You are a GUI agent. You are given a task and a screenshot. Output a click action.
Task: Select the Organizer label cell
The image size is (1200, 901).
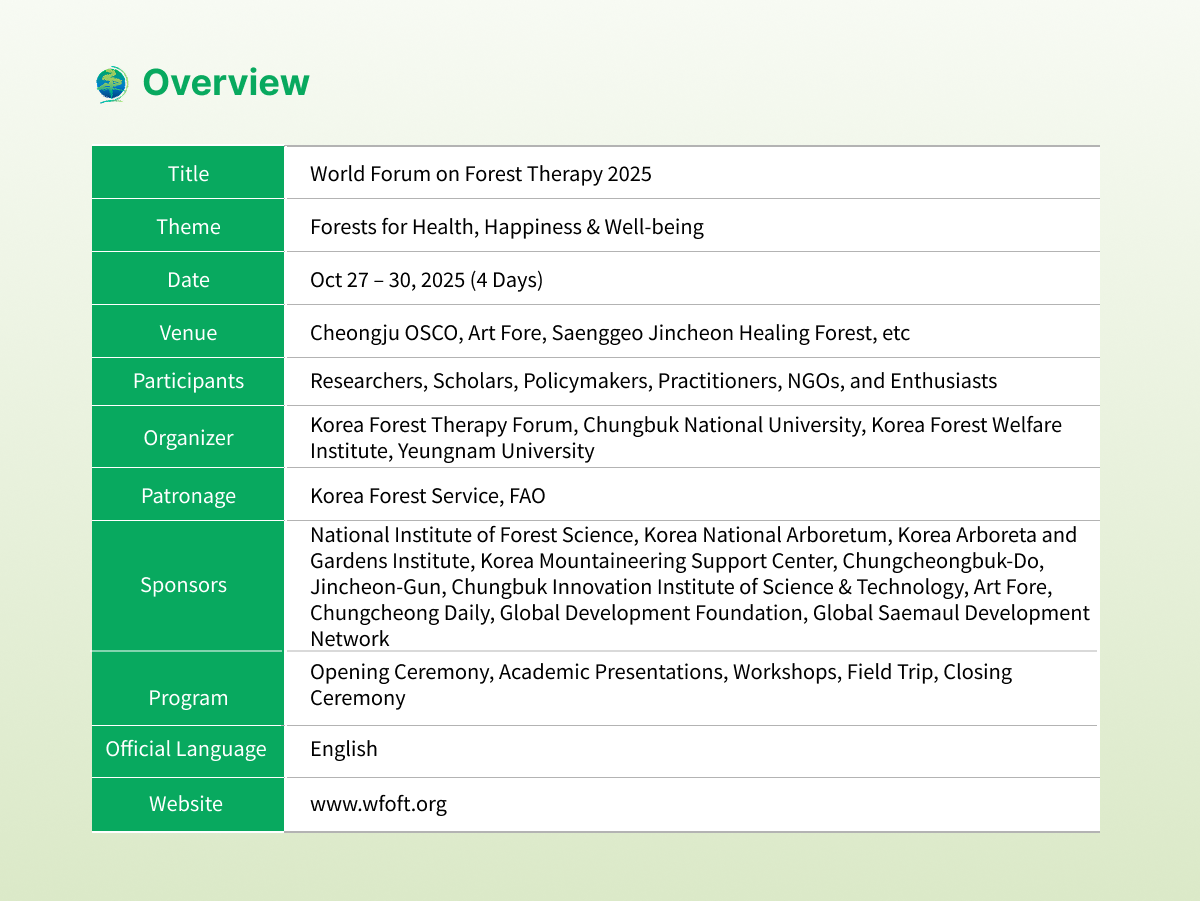[188, 437]
